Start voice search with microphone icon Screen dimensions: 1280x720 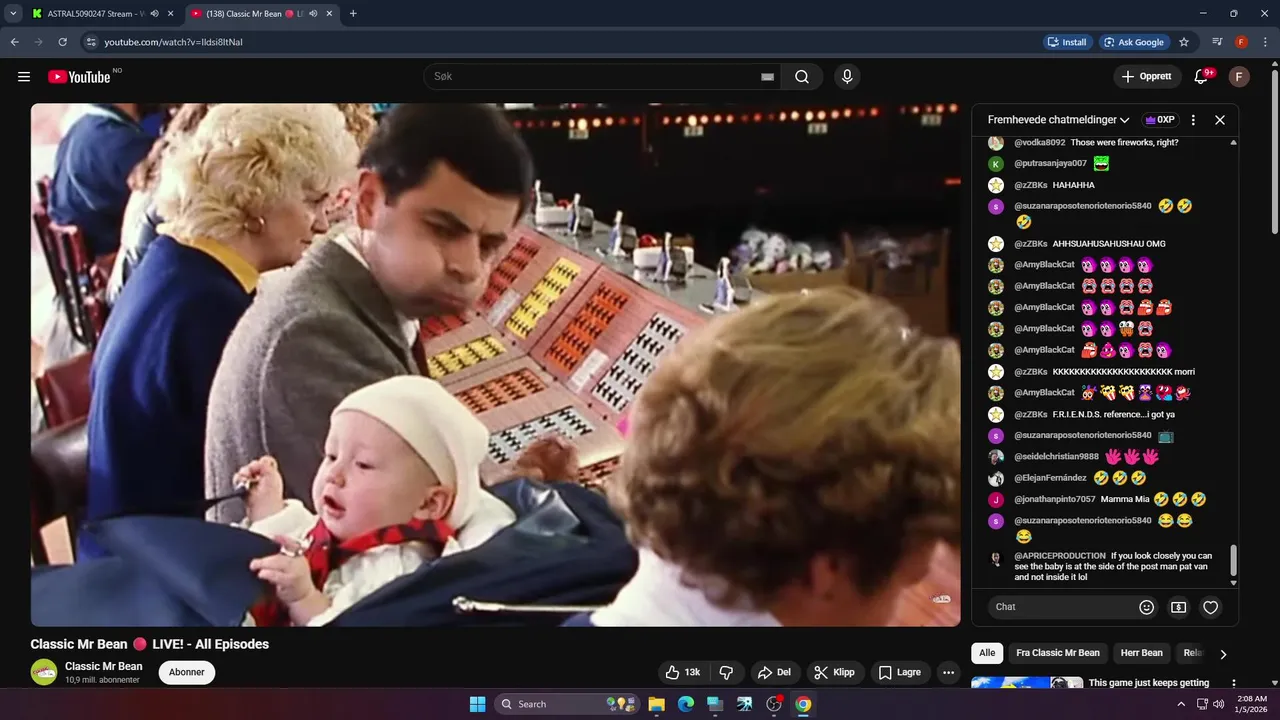click(847, 77)
